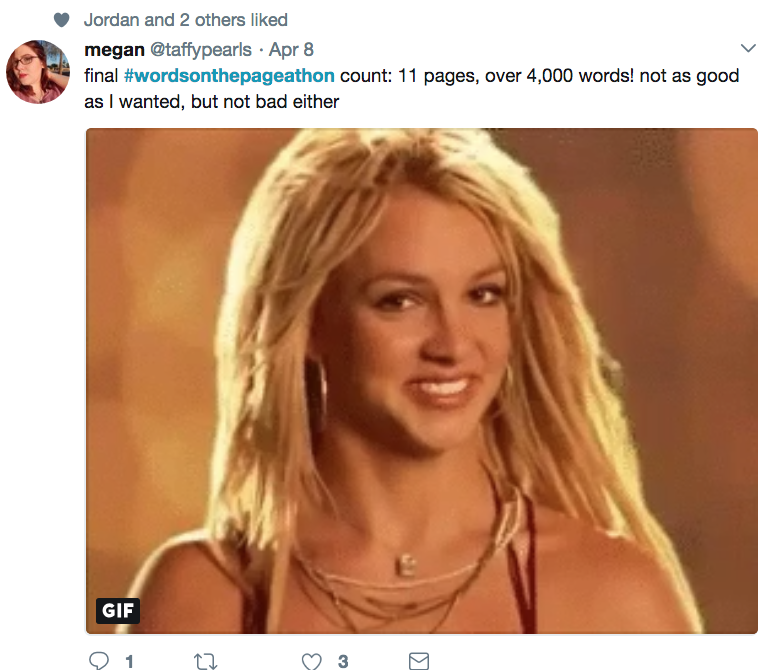The height and width of the screenshot is (670, 766).
Task: View the reply count of 1
Action: click(129, 662)
